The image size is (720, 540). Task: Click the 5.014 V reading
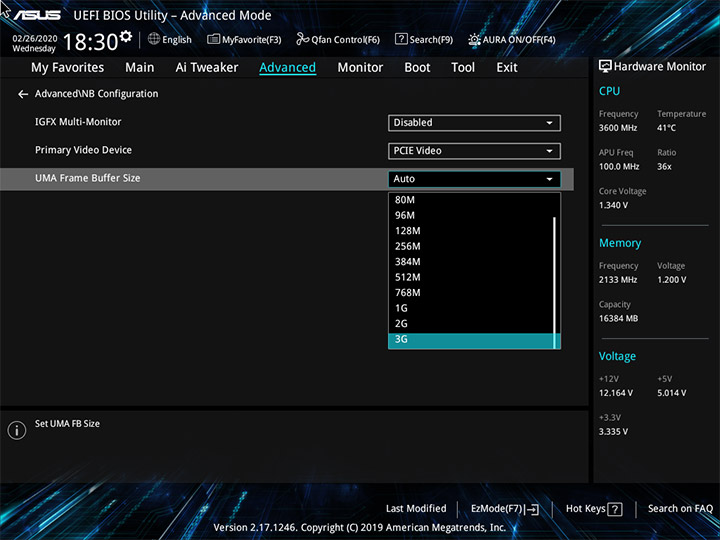[671, 393]
